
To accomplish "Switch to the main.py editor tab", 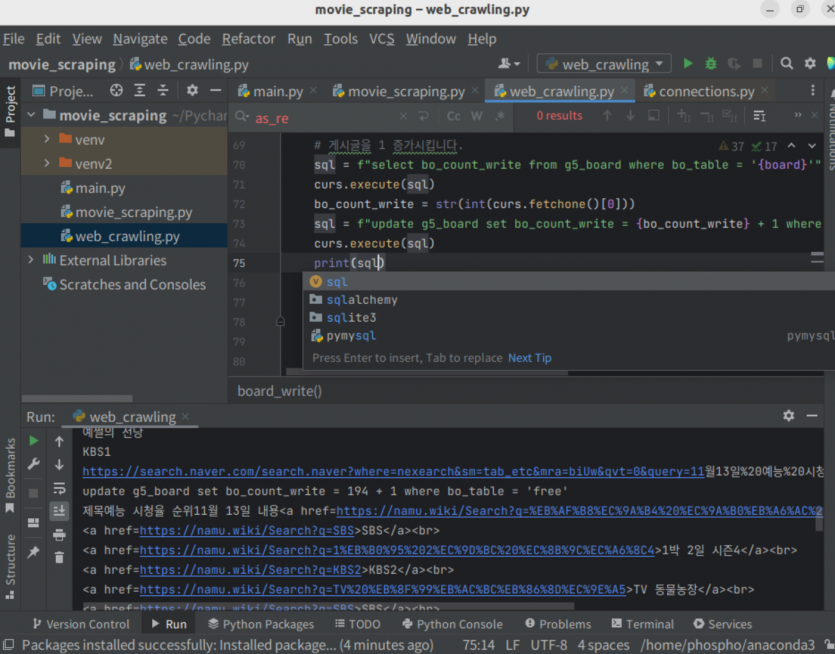I will (x=277, y=91).
